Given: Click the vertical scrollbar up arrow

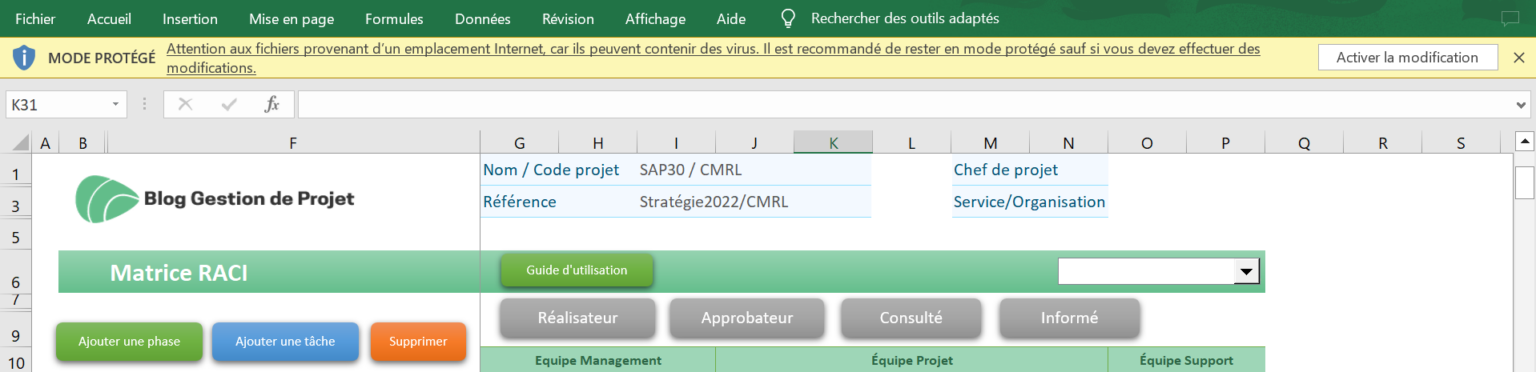Looking at the screenshot, I should [x=1525, y=140].
